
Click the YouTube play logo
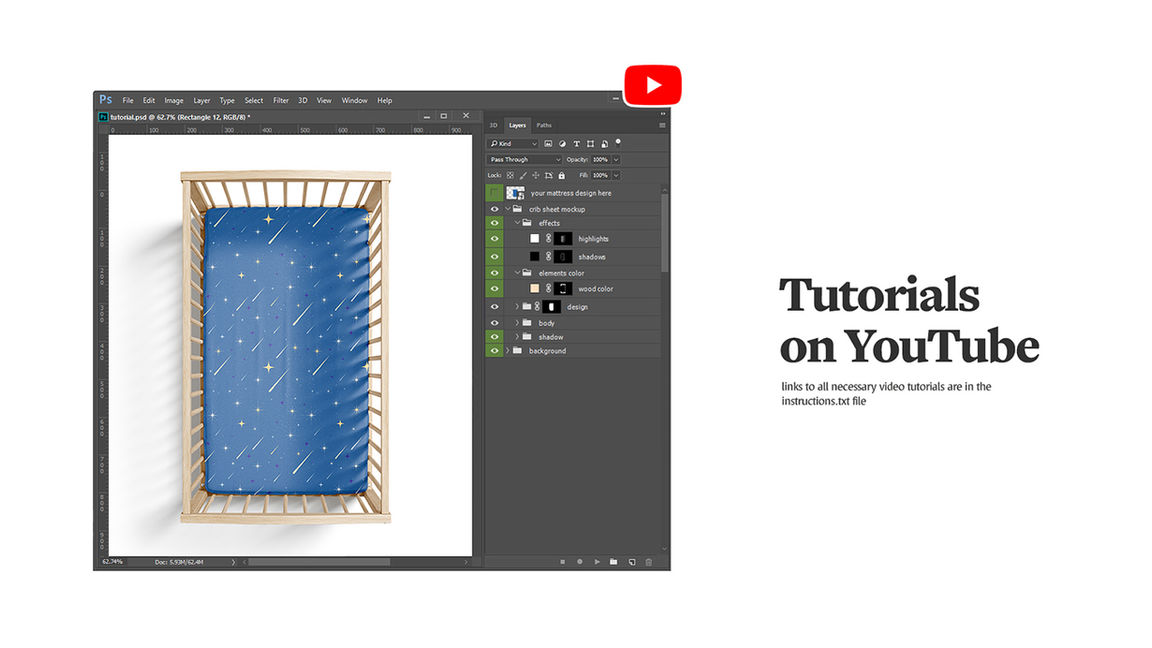pyautogui.click(x=652, y=85)
